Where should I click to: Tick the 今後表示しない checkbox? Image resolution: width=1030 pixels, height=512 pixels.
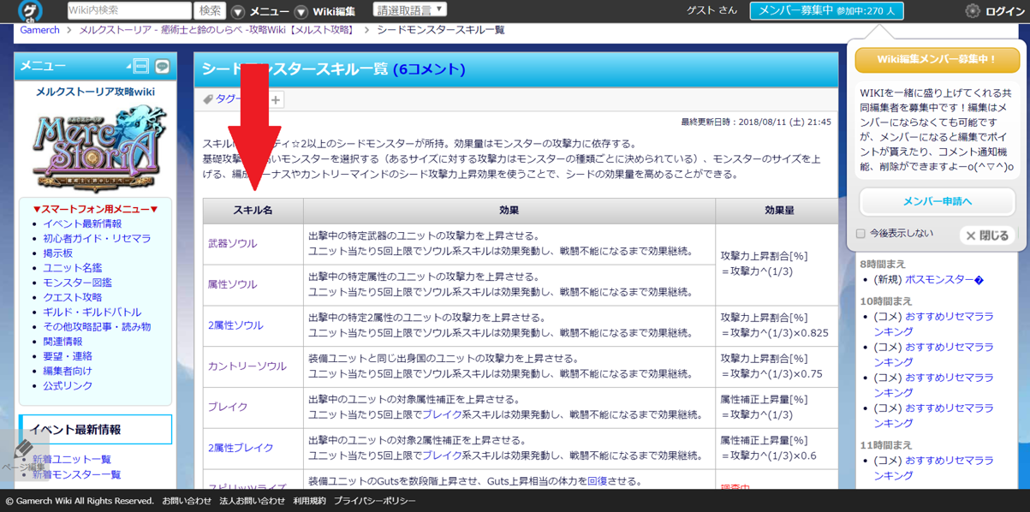tap(861, 233)
